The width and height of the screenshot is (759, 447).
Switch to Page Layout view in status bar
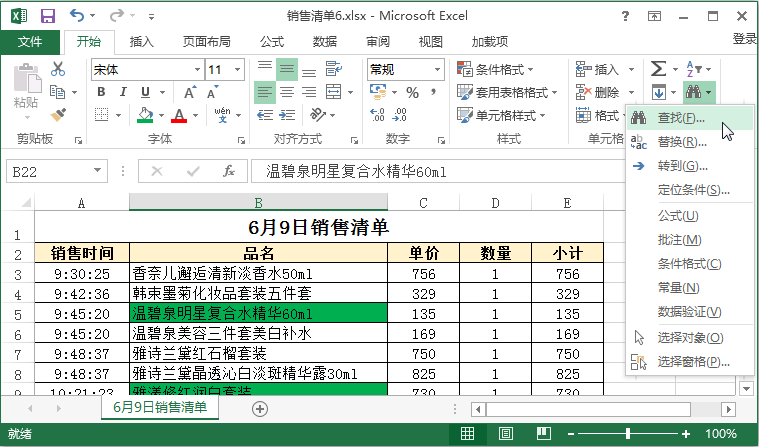coord(506,433)
